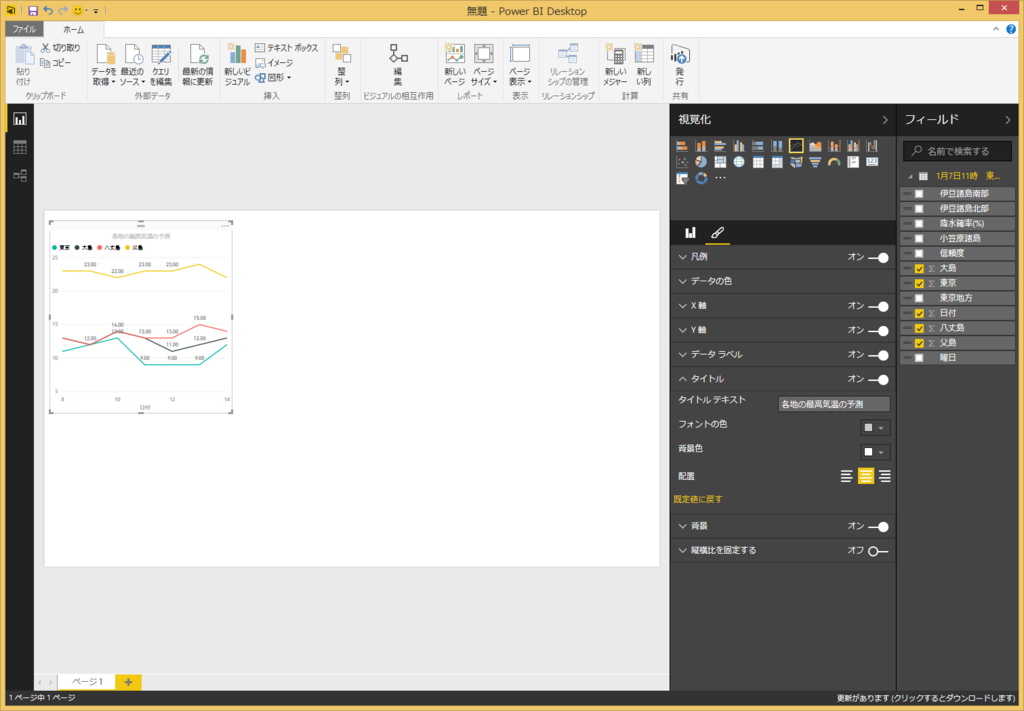Expand the データの色 section
1024x711 pixels.
(x=682, y=281)
